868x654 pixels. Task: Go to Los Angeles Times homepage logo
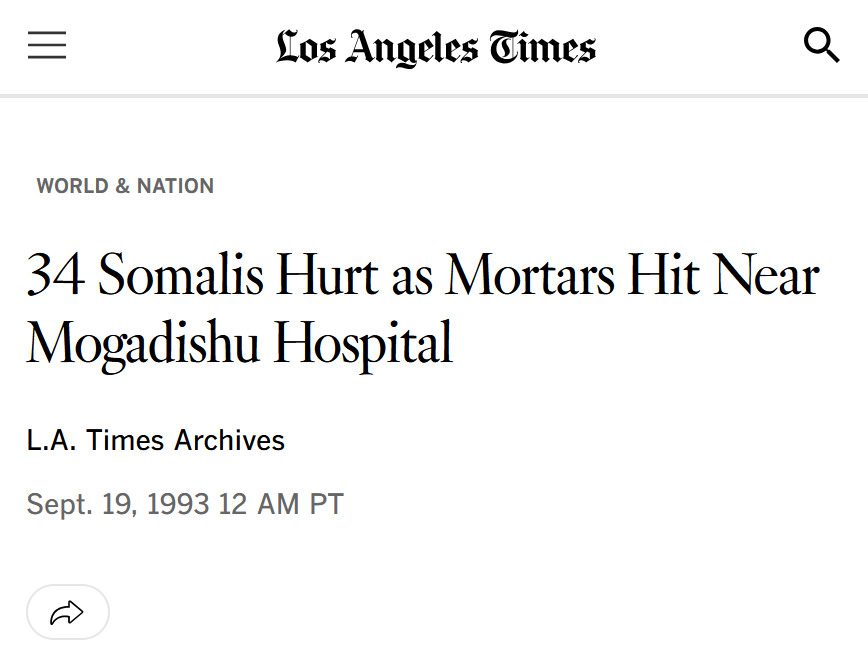coord(435,47)
